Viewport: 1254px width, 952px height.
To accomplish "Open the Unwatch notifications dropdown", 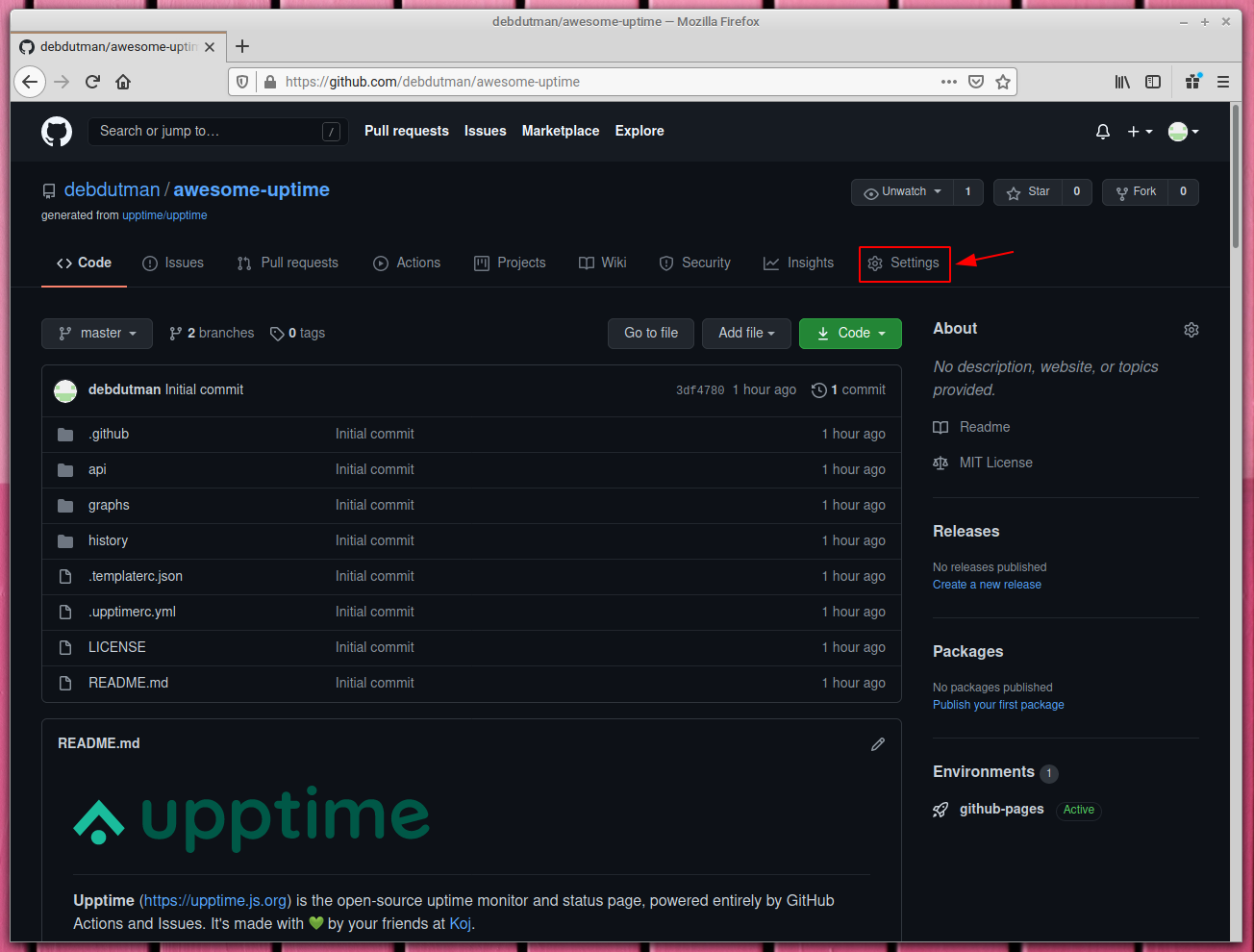I will coord(901,191).
